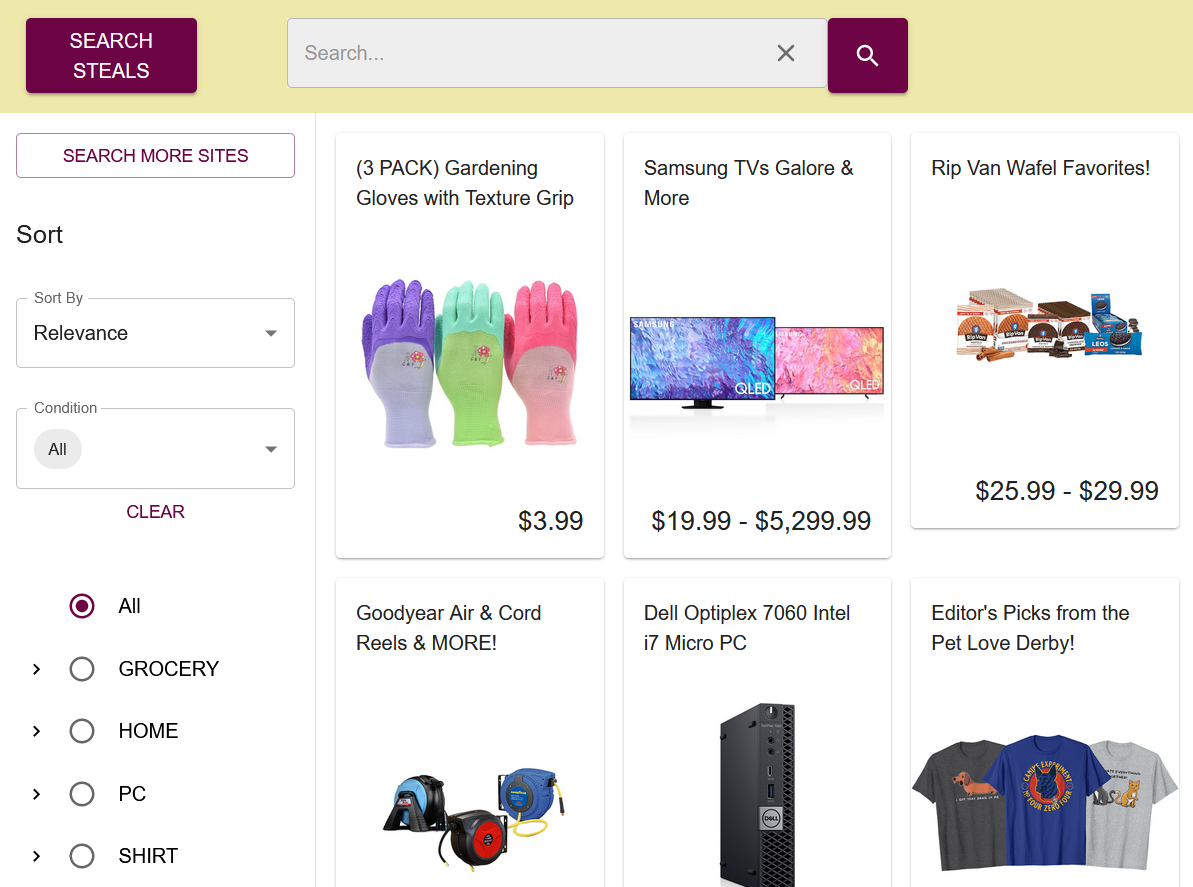Click the CLEAR link under the filters
The height and width of the screenshot is (887, 1193).
[x=155, y=511]
